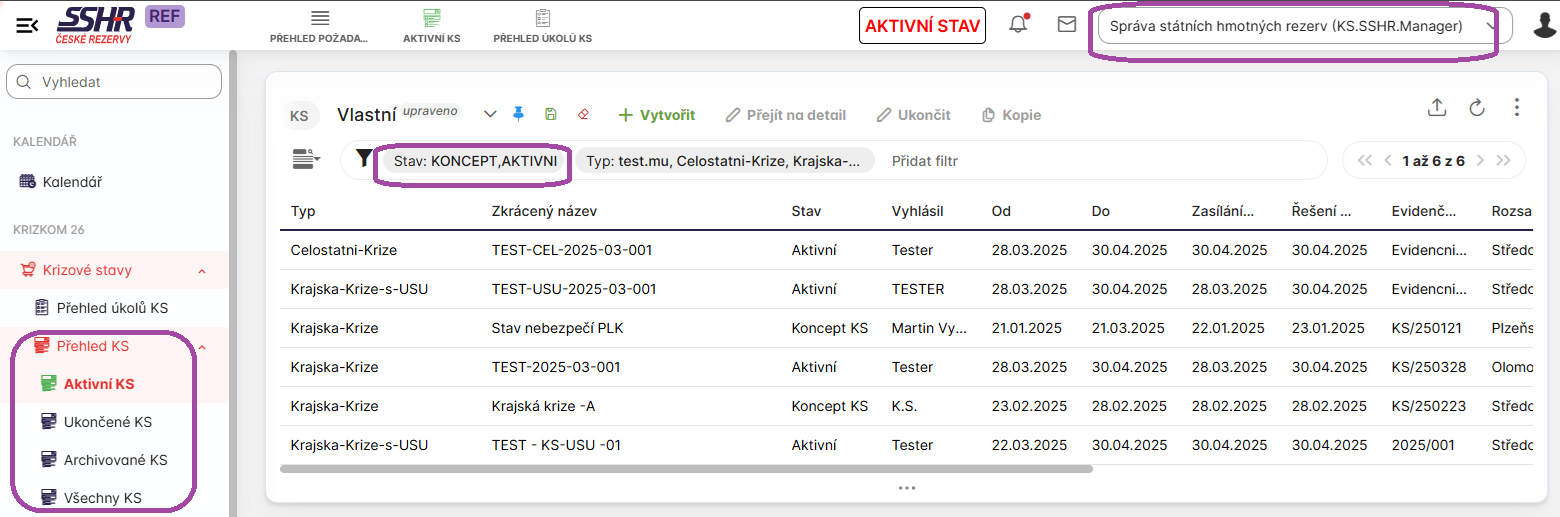
Task: Open the messages envelope icon
Action: 1067,25
